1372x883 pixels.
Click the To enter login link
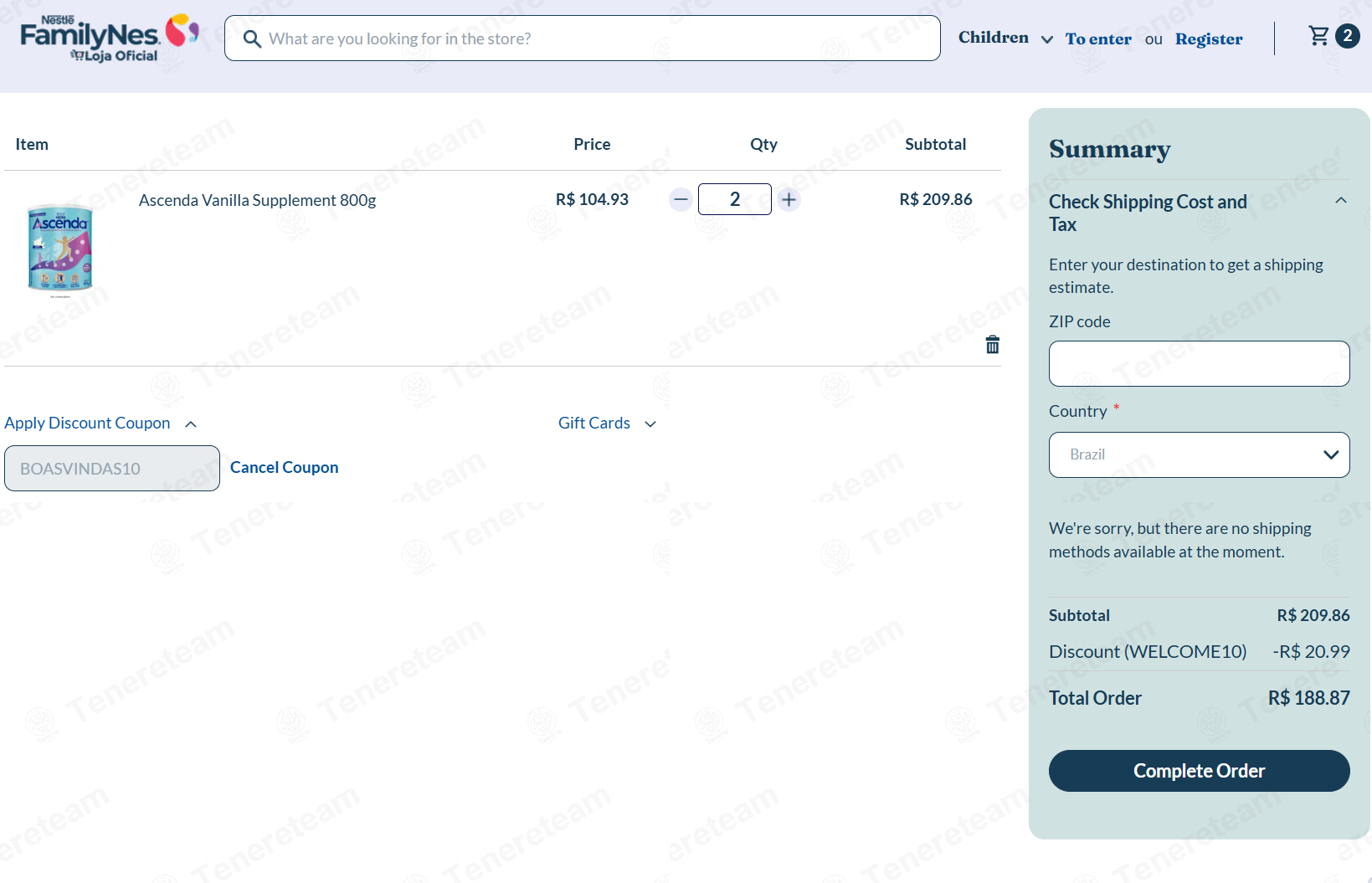click(1098, 39)
